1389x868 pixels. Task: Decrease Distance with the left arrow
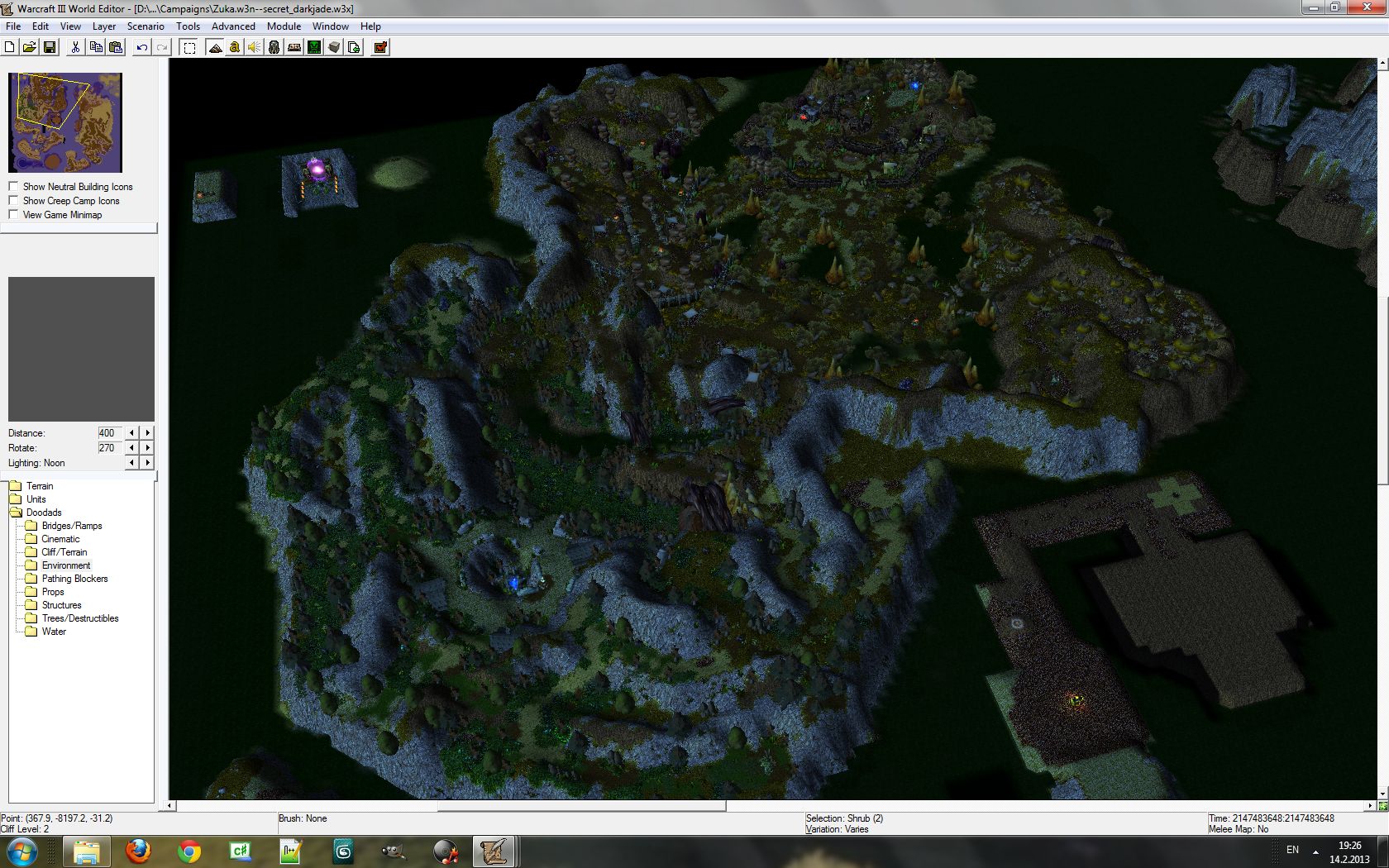[131, 433]
